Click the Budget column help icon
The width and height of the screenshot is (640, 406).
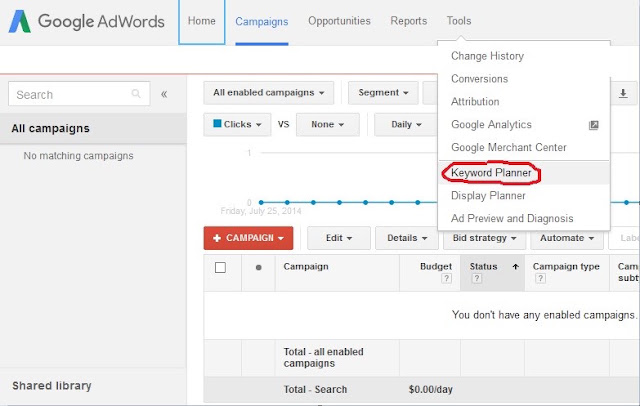(447, 278)
